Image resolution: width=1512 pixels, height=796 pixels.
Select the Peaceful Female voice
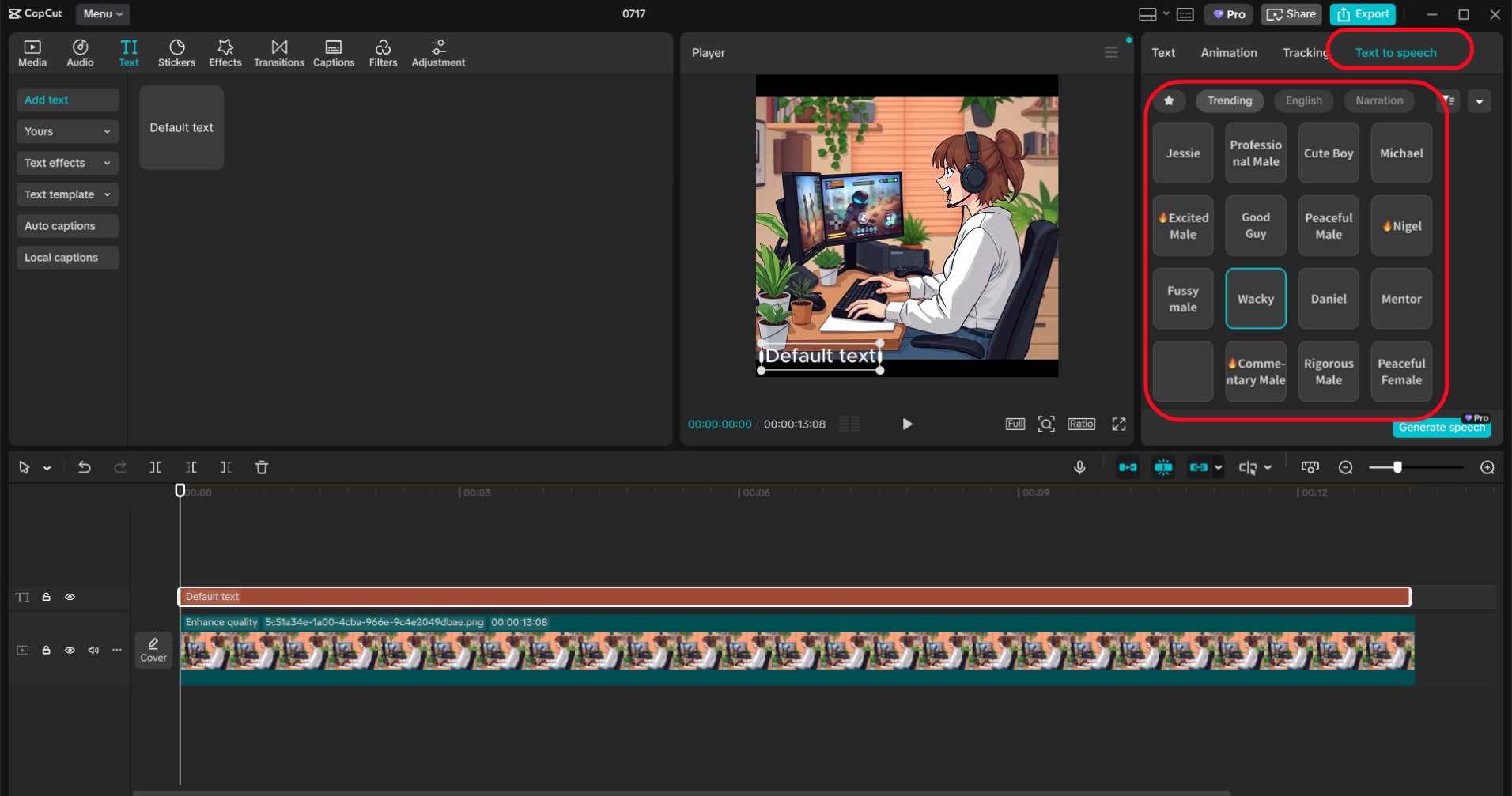[x=1400, y=372]
